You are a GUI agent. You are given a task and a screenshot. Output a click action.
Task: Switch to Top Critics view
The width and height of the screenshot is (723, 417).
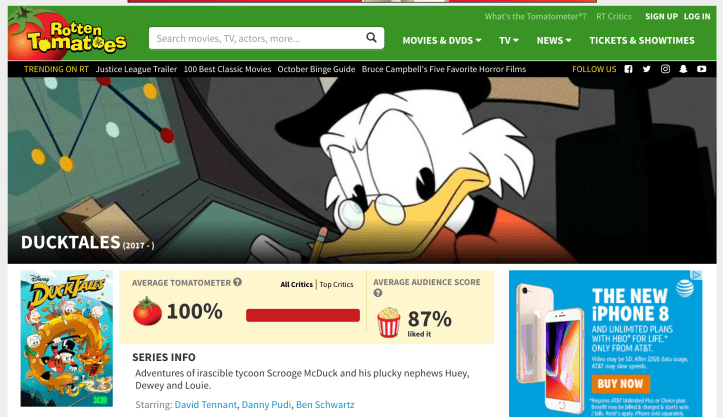coord(336,285)
